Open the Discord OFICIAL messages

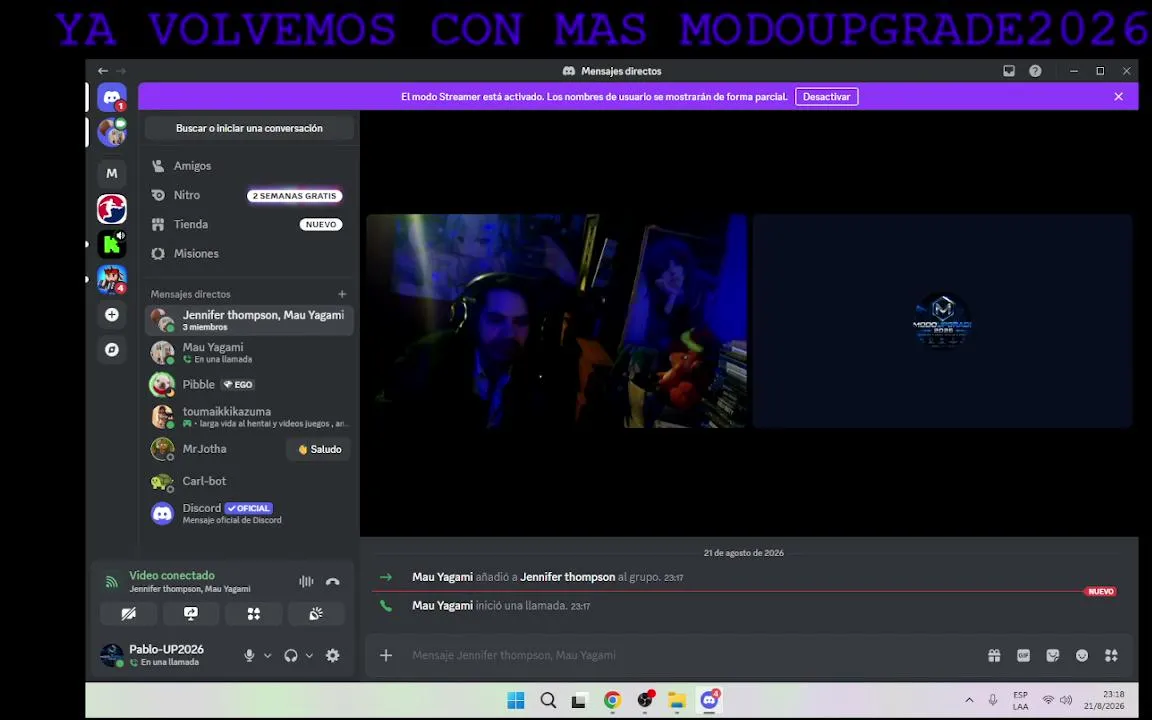tap(249, 513)
